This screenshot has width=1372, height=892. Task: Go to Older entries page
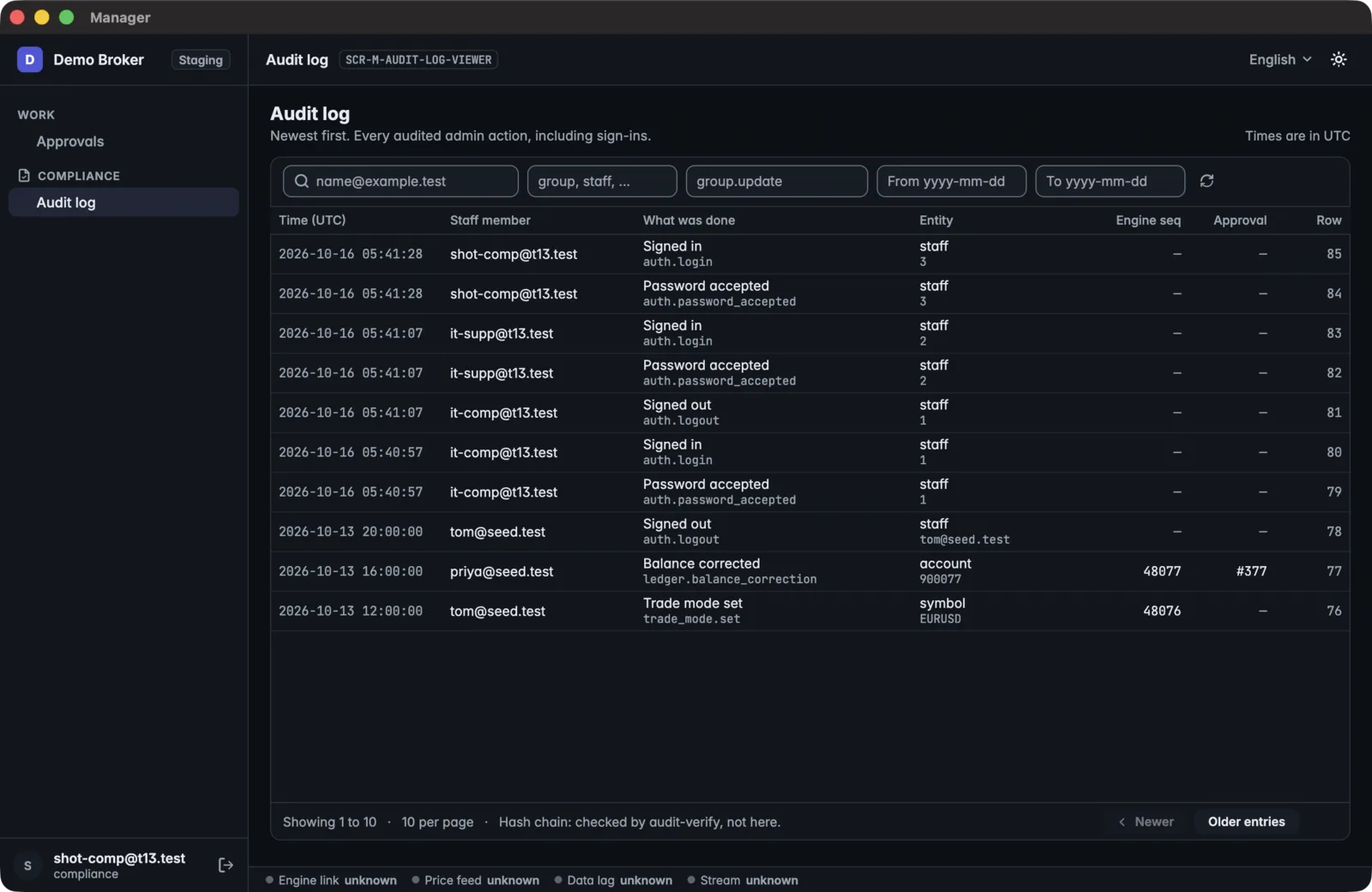click(1246, 822)
